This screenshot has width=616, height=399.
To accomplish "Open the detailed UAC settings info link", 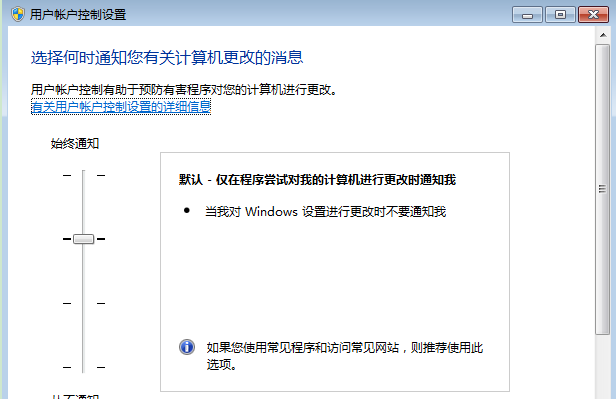I will coord(121,106).
